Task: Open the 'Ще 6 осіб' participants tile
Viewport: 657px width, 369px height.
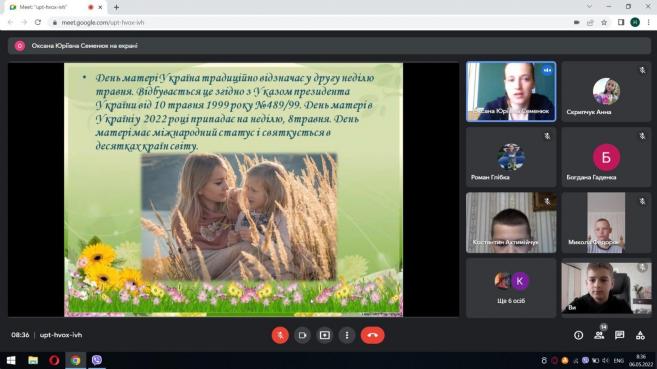Action: 511,288
